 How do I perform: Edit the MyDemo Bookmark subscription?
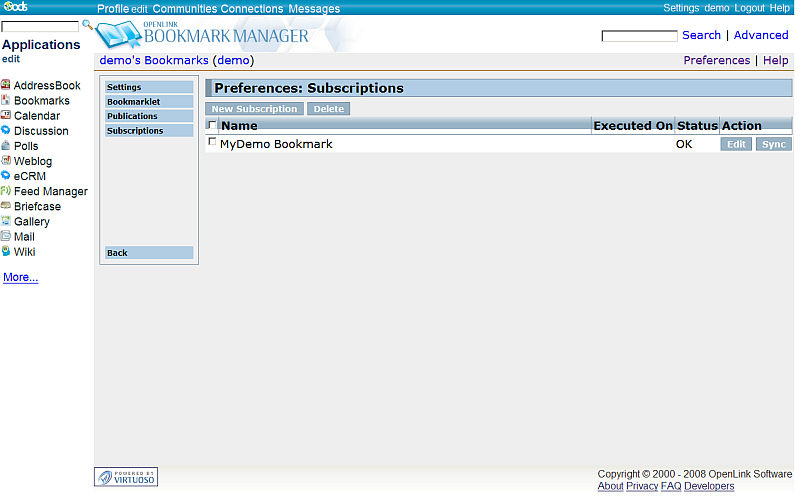click(736, 144)
